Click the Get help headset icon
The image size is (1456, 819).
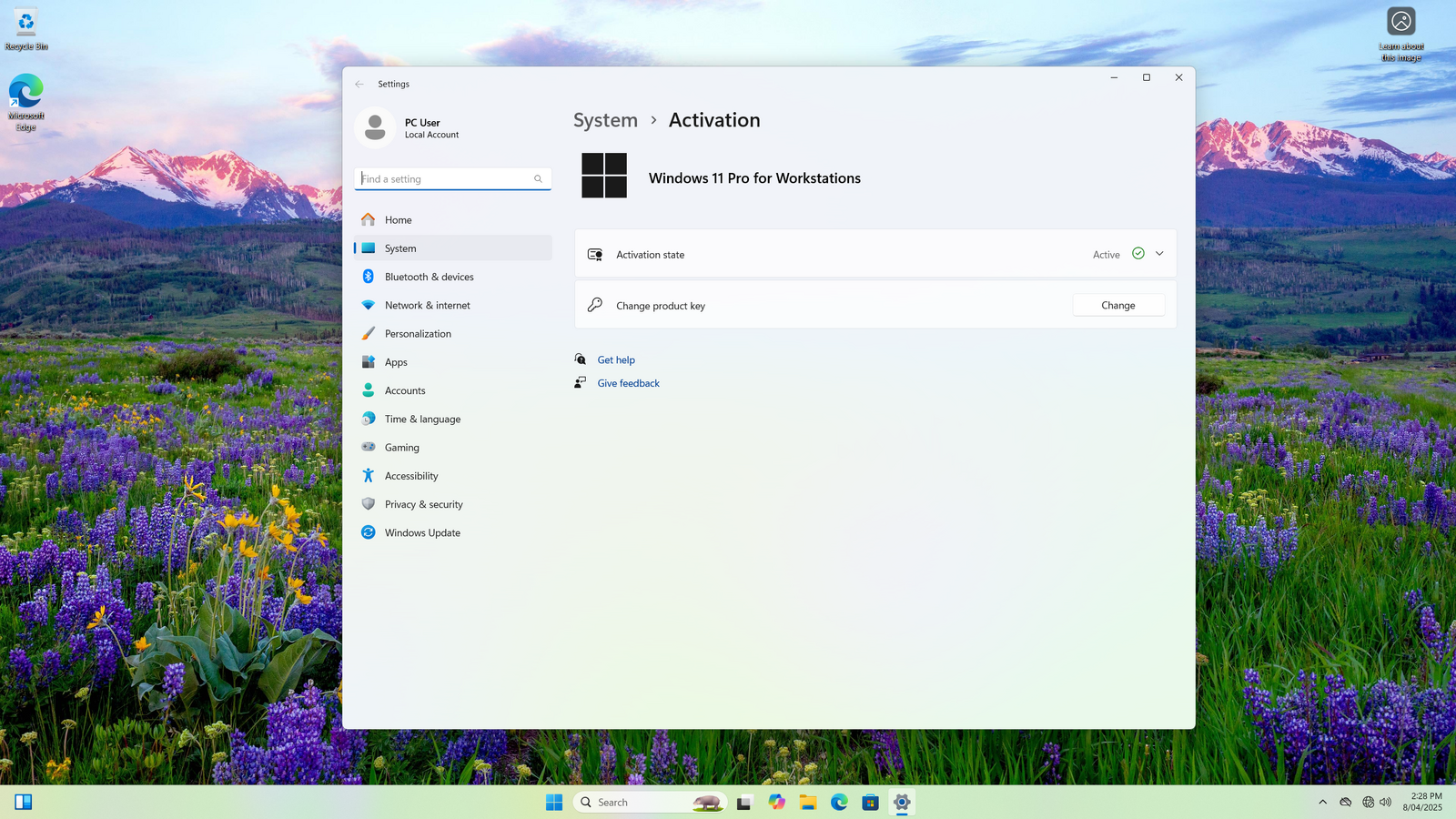point(581,359)
